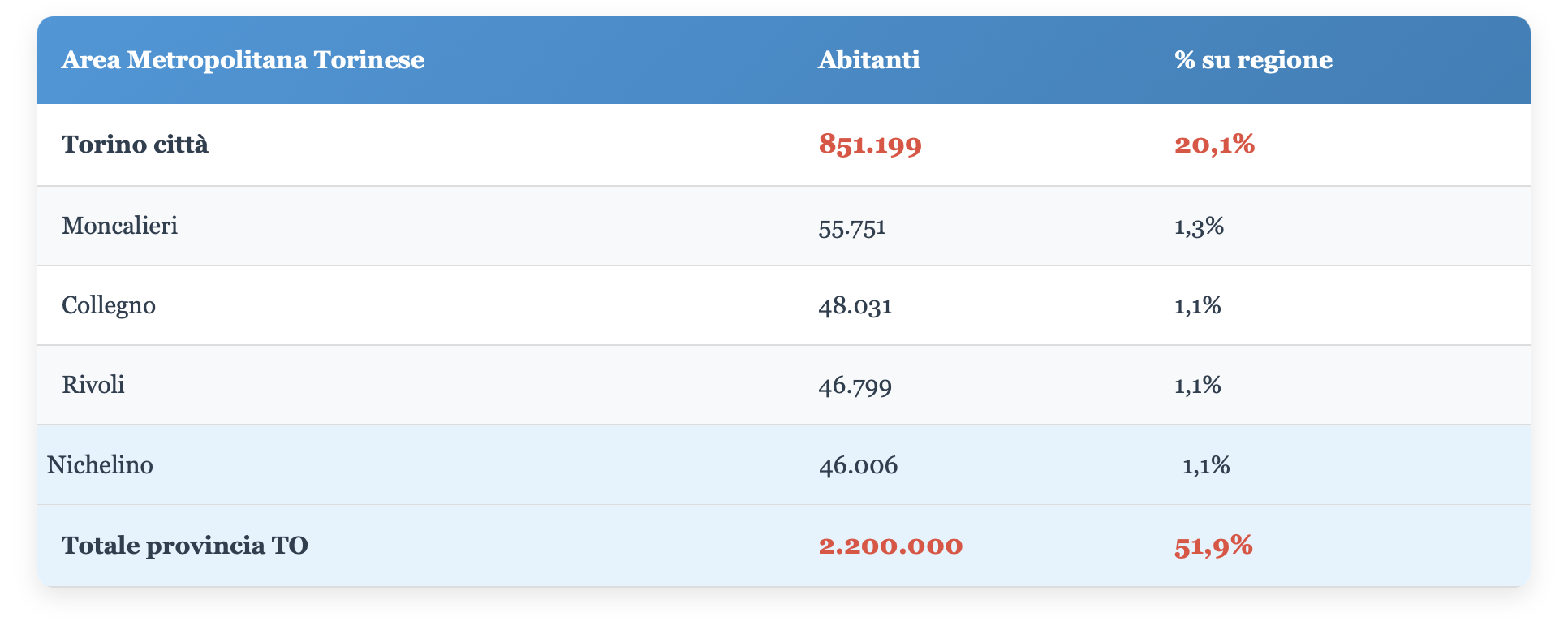Click Moncalieri percentage 1,3%
1568x643 pixels.
[1199, 226]
